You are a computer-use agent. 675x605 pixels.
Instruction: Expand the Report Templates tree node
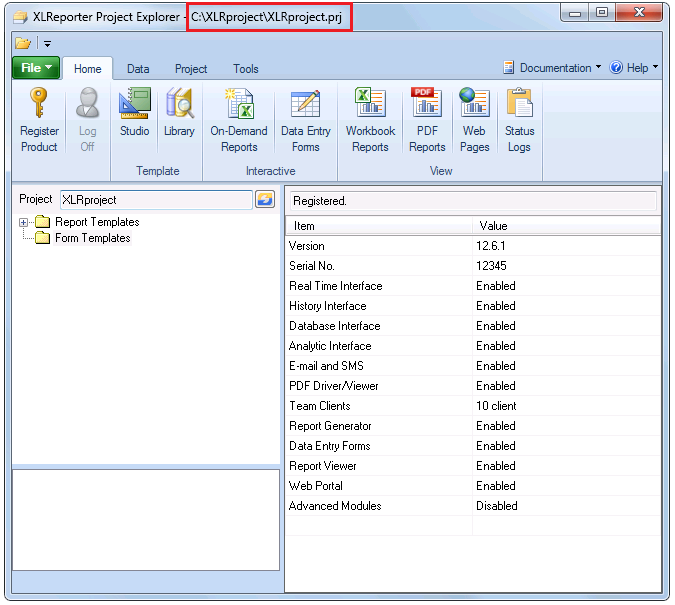pos(23,222)
